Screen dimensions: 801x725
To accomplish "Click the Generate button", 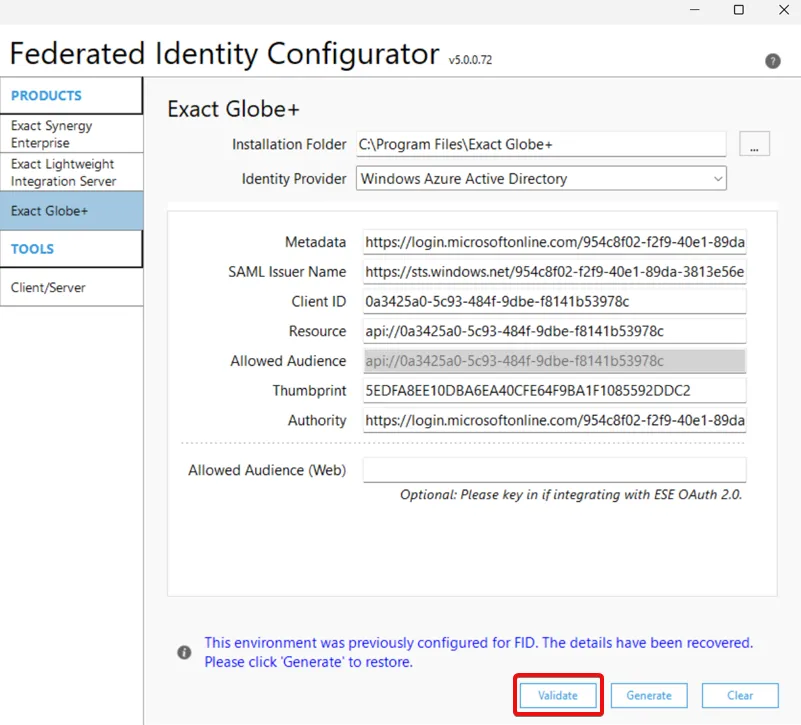I will click(x=649, y=695).
